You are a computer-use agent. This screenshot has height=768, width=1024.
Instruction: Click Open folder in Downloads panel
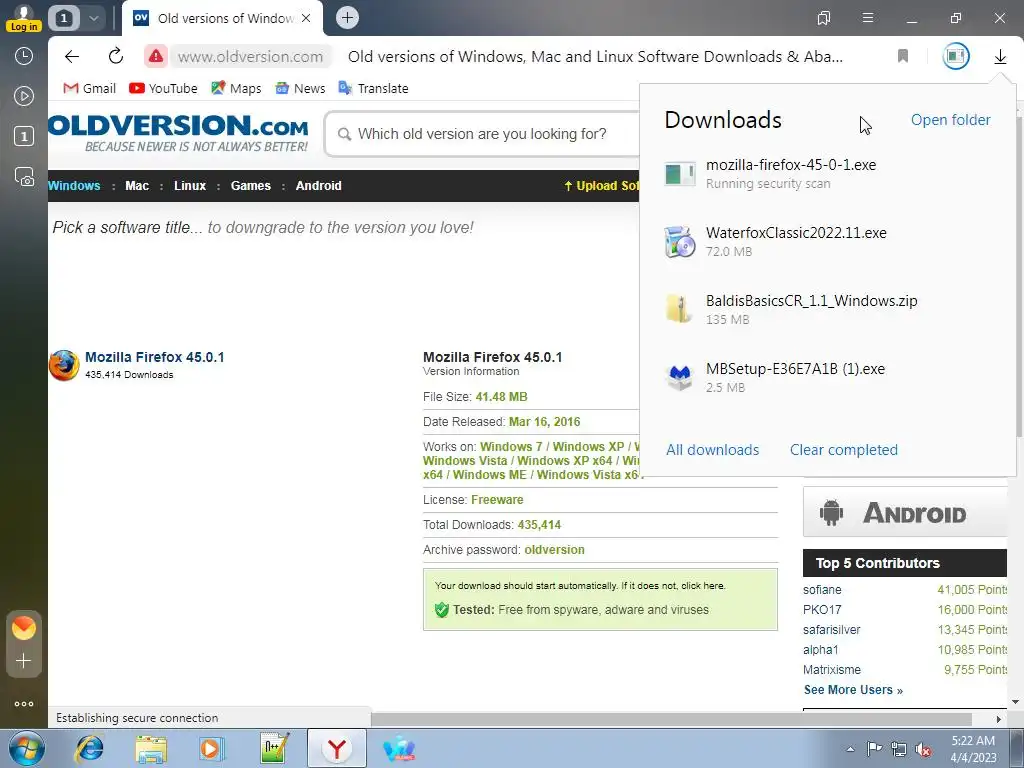tap(950, 120)
